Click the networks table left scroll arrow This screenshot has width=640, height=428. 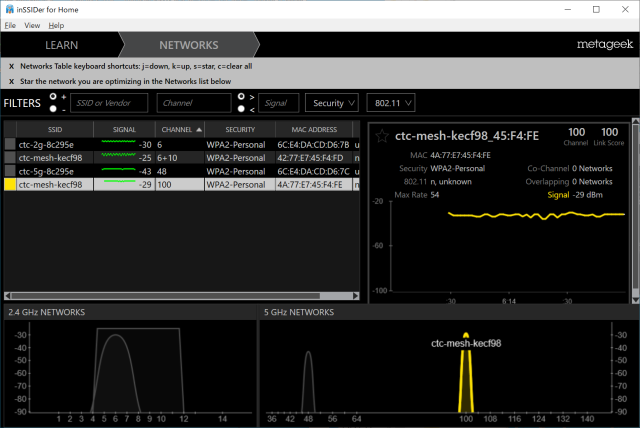coord(8,295)
